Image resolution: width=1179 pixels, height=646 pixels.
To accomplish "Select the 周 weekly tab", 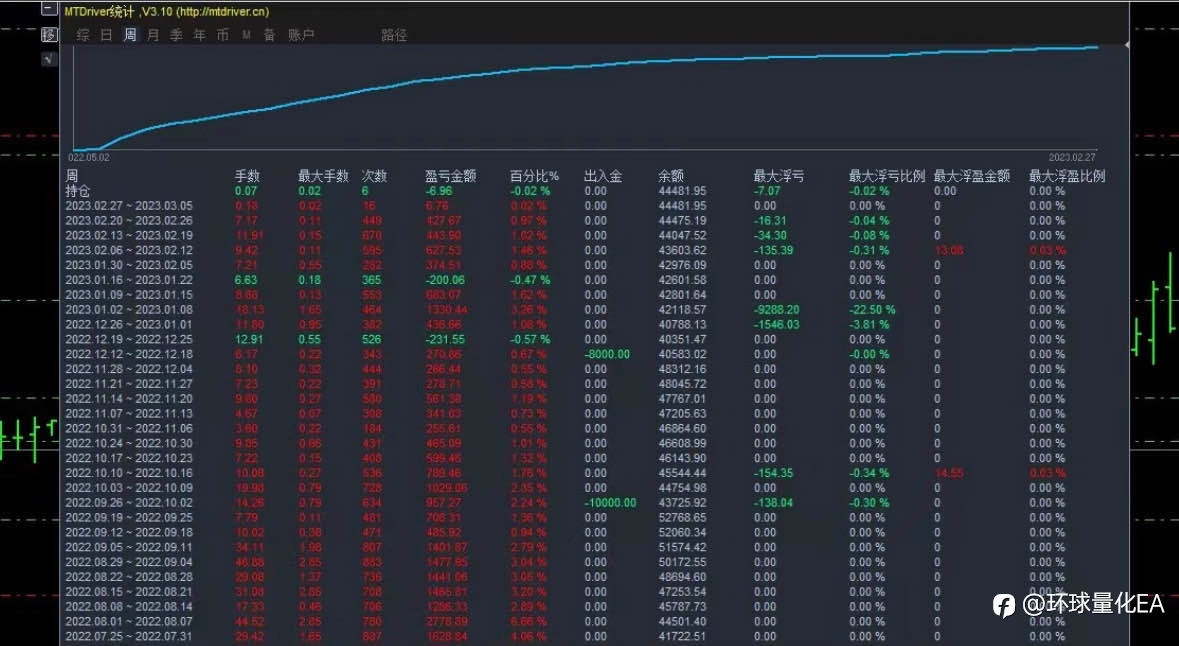I will pos(130,35).
